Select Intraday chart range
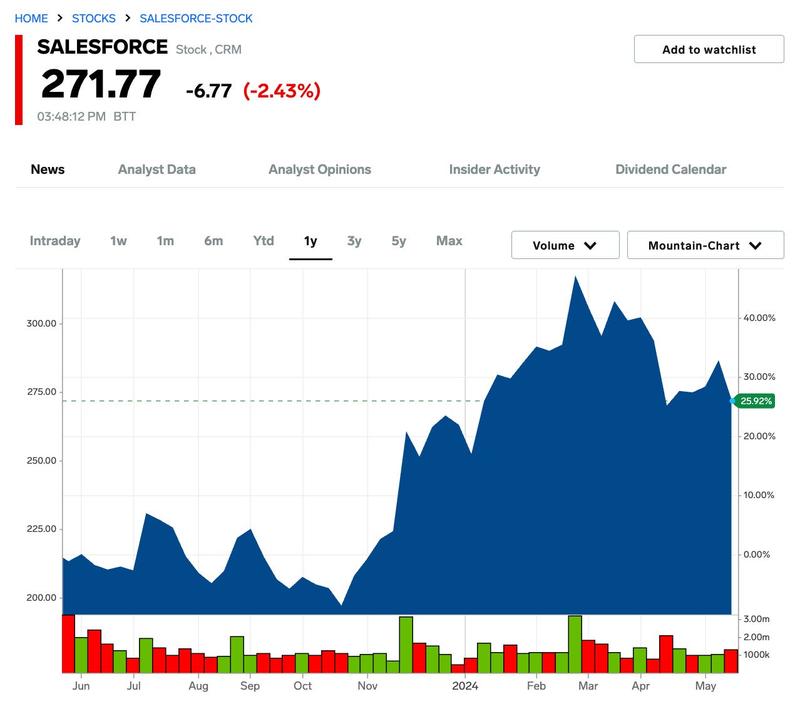 point(55,241)
